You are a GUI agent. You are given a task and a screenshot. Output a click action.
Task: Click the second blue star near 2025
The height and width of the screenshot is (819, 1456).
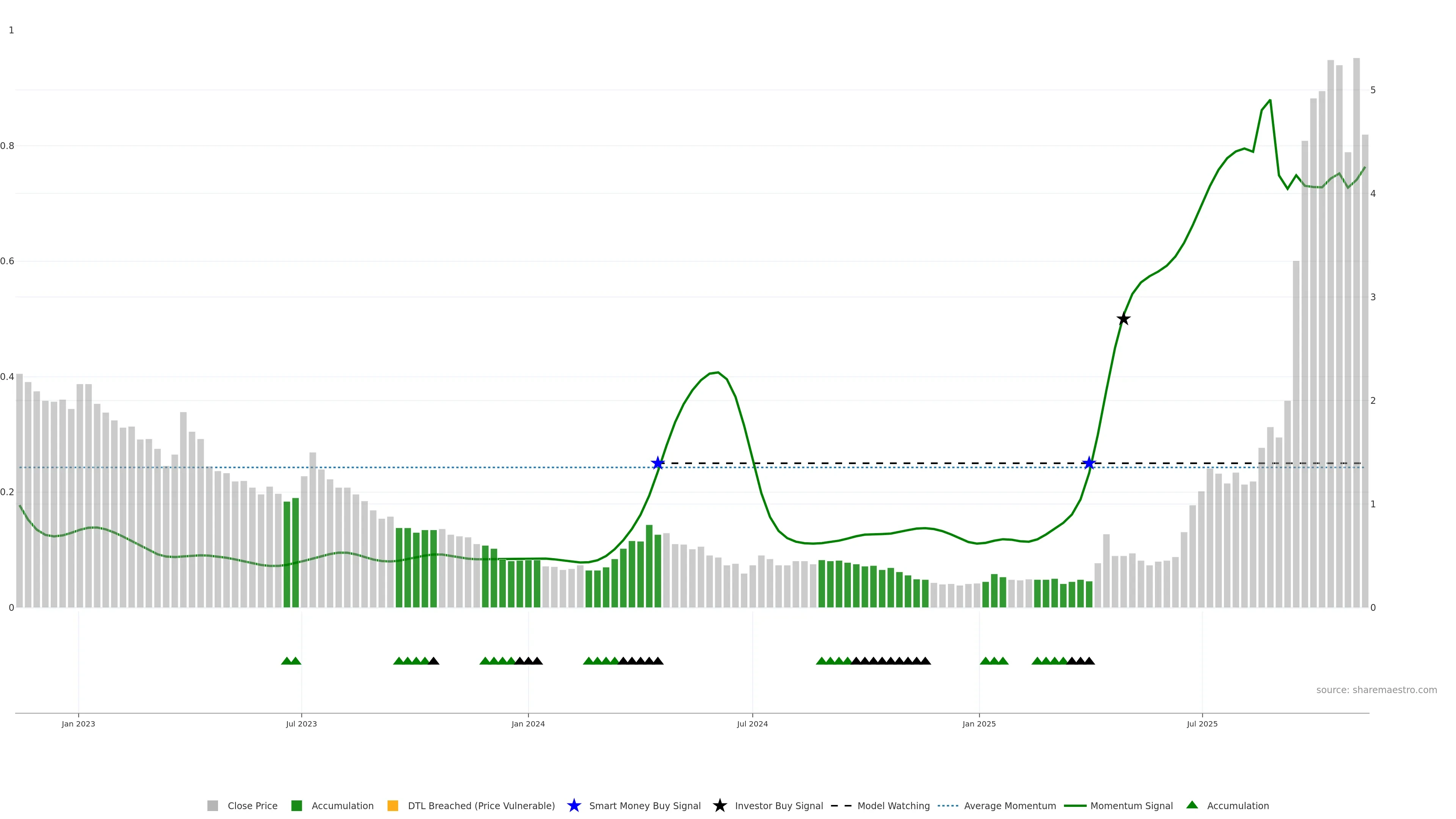(x=1089, y=463)
